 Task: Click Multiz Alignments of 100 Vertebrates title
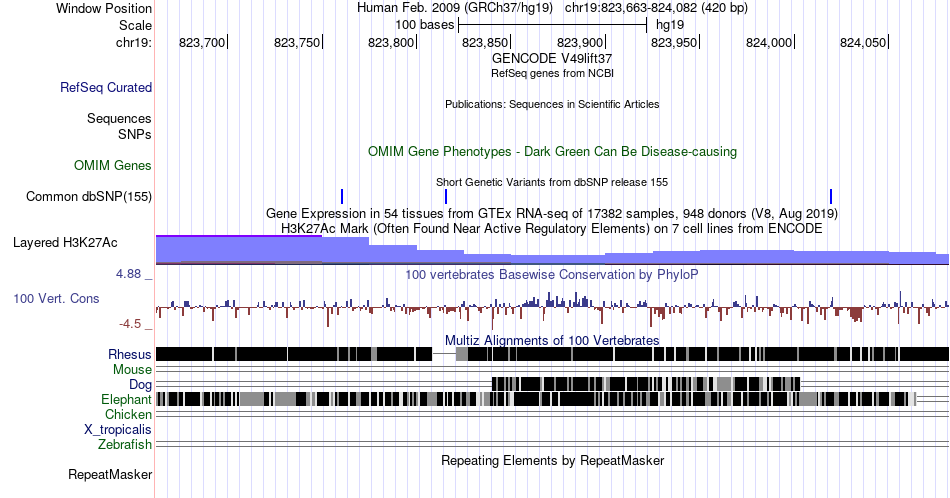pyautogui.click(x=552, y=340)
